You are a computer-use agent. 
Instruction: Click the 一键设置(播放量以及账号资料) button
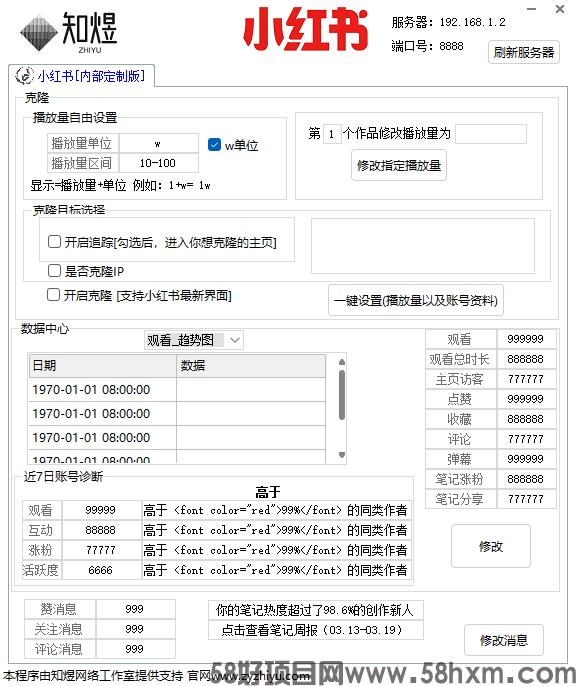coord(416,300)
